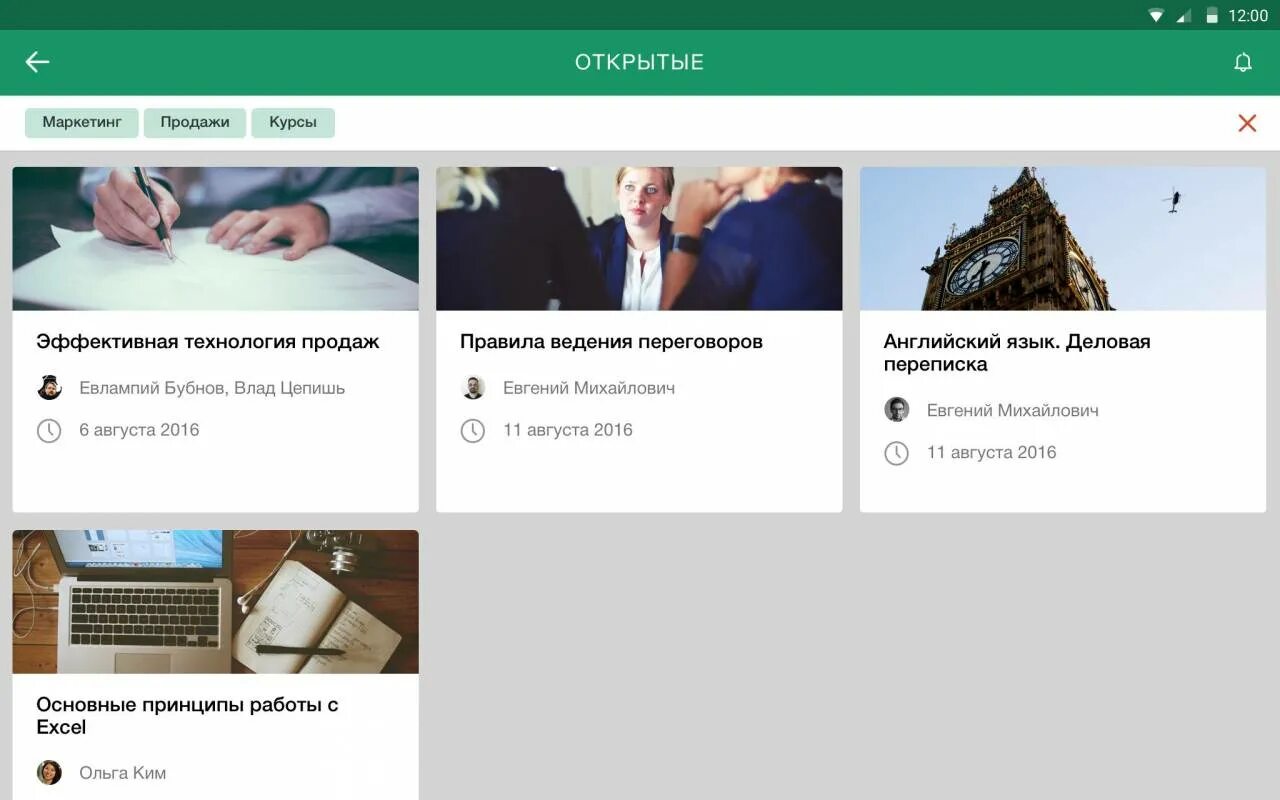Click clock icon on Английский язык card

point(896,453)
